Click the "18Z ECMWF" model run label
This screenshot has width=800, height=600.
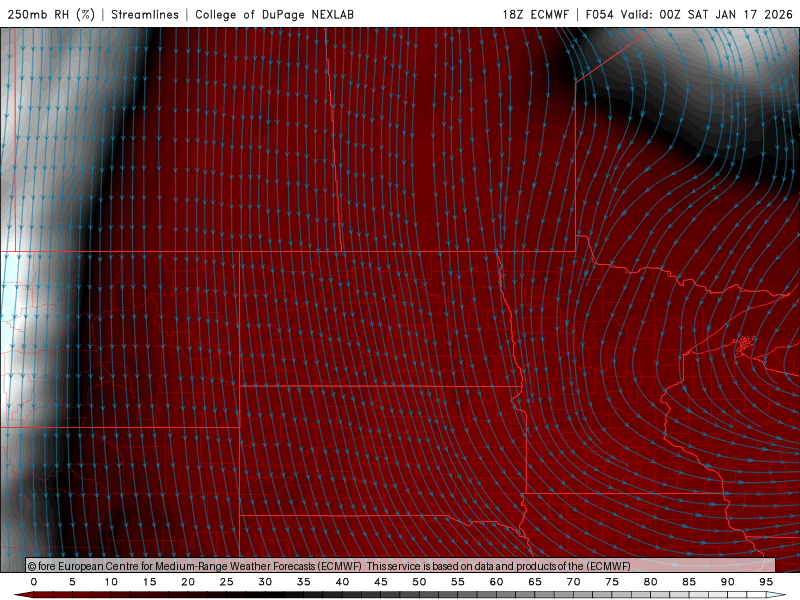click(535, 14)
